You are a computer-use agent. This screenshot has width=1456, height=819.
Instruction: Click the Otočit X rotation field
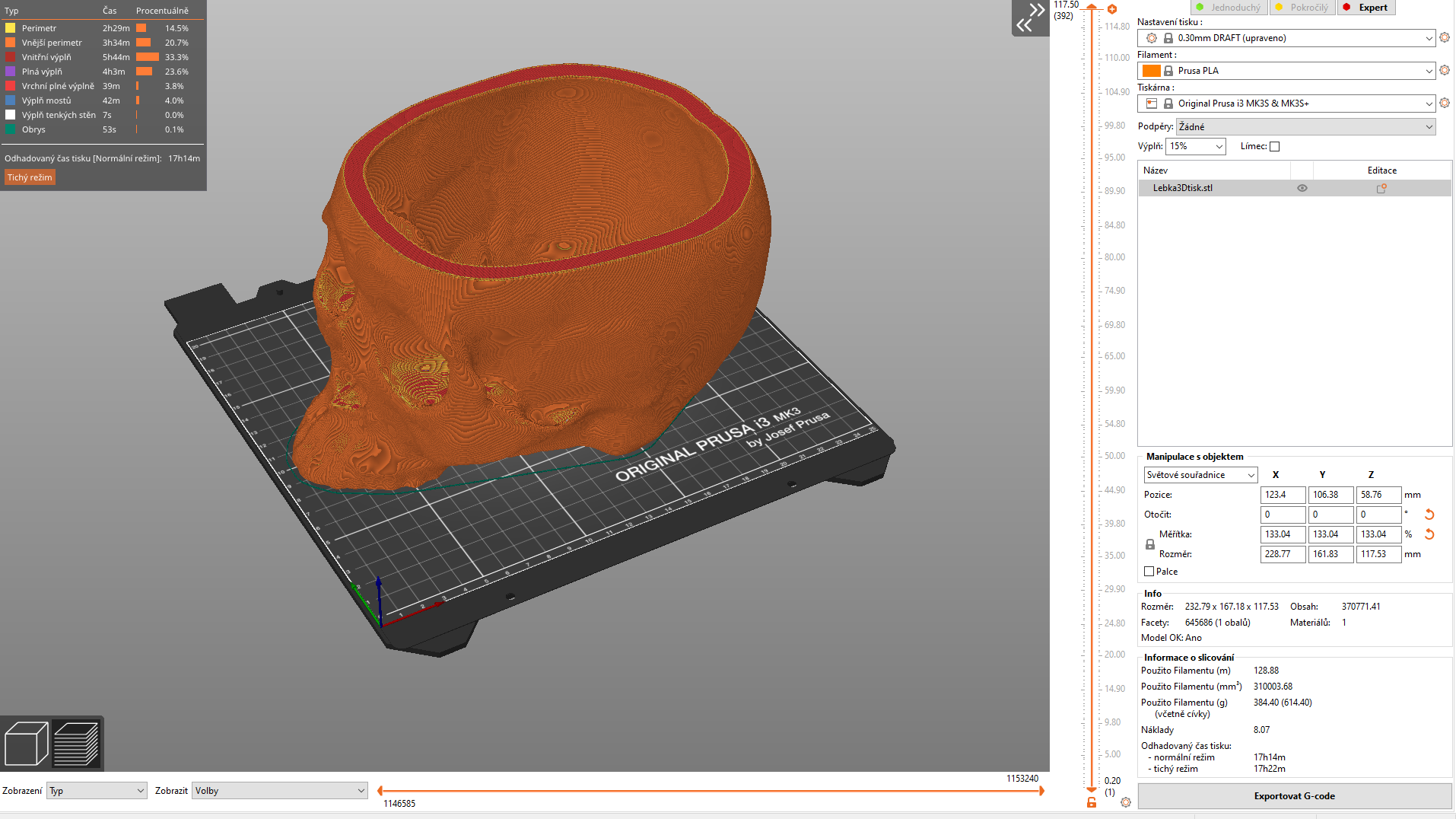coord(1283,515)
